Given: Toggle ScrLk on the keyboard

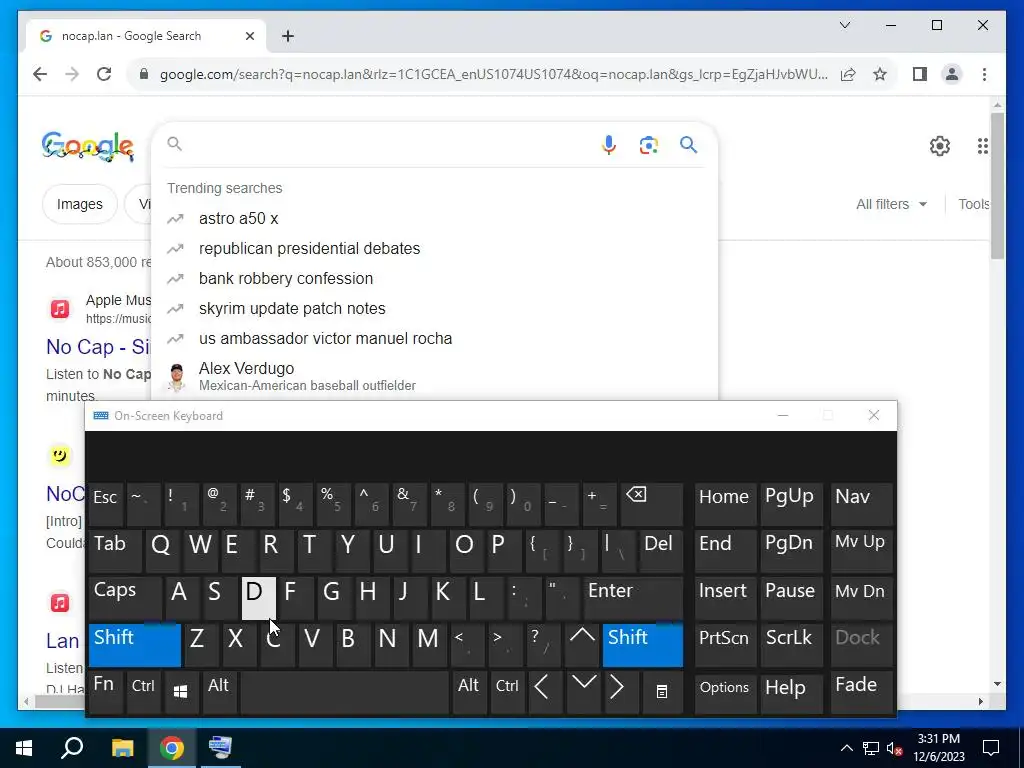Looking at the screenshot, I should [790, 645].
